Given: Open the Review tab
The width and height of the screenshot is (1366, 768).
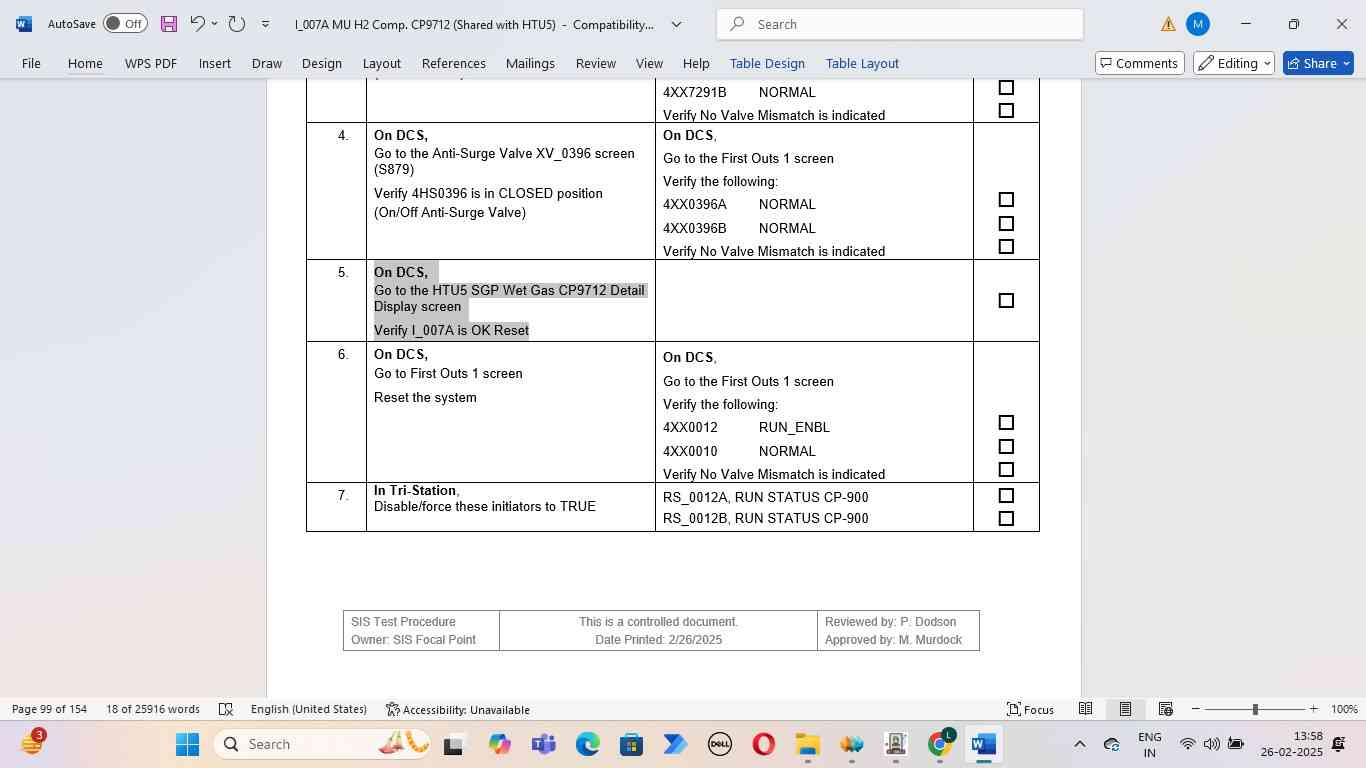Looking at the screenshot, I should click(x=596, y=63).
